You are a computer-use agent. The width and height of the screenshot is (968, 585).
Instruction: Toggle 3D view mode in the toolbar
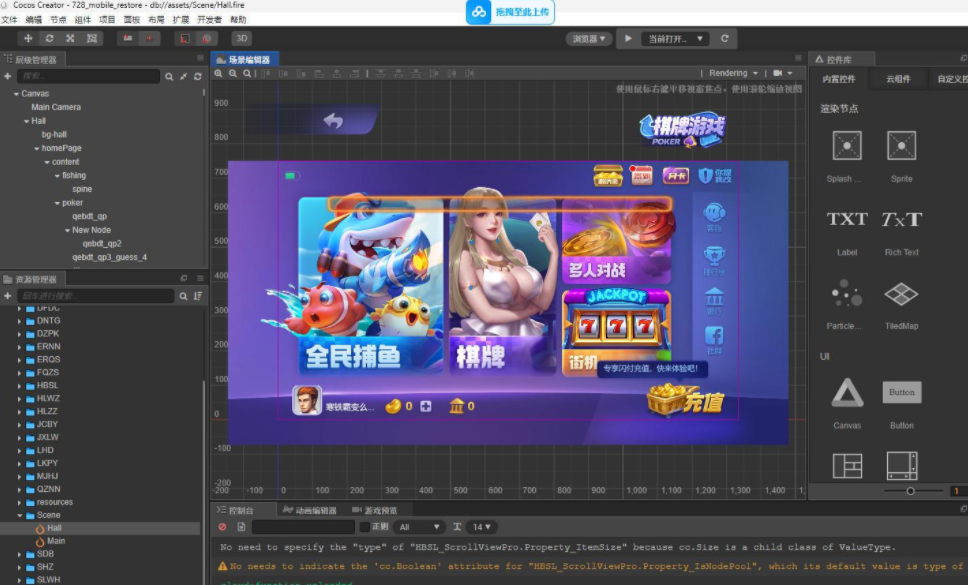point(242,39)
